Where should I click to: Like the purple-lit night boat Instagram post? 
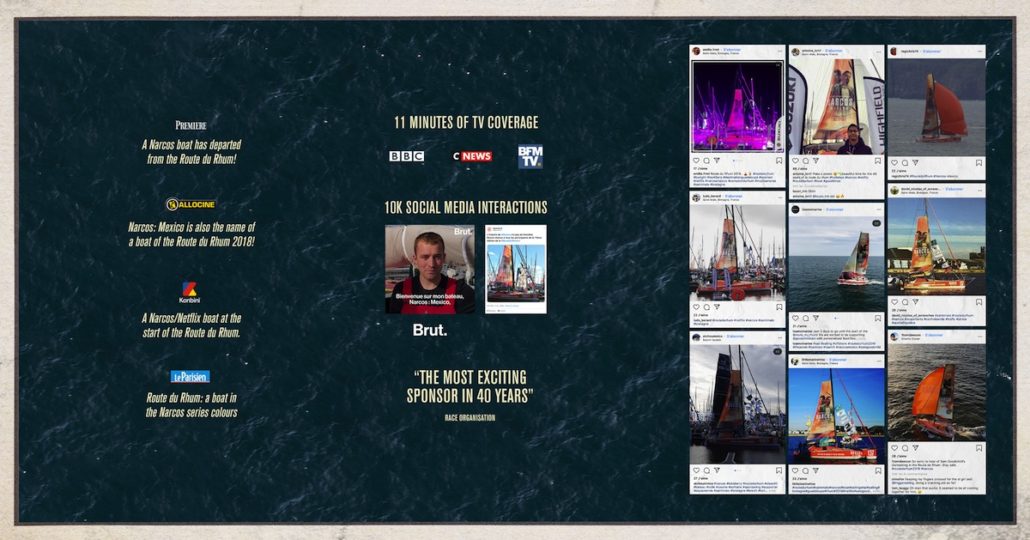coord(696,160)
